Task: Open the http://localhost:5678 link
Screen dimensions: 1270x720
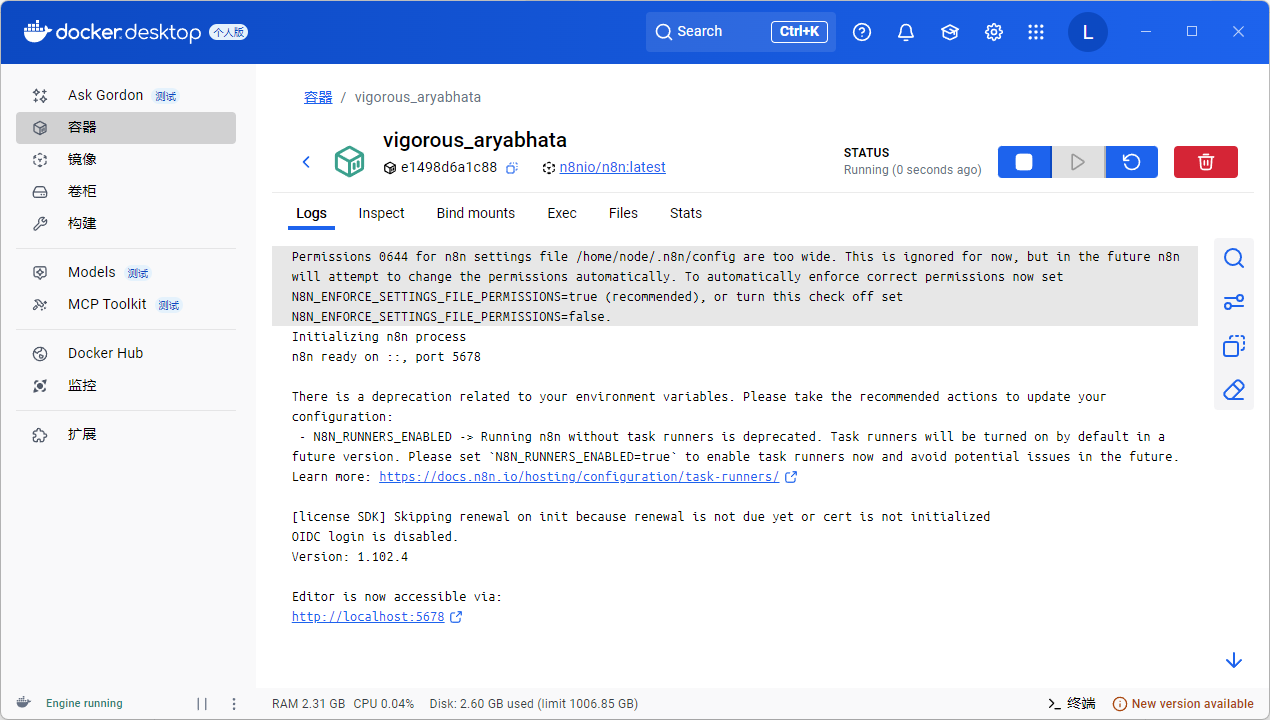Action: (367, 617)
